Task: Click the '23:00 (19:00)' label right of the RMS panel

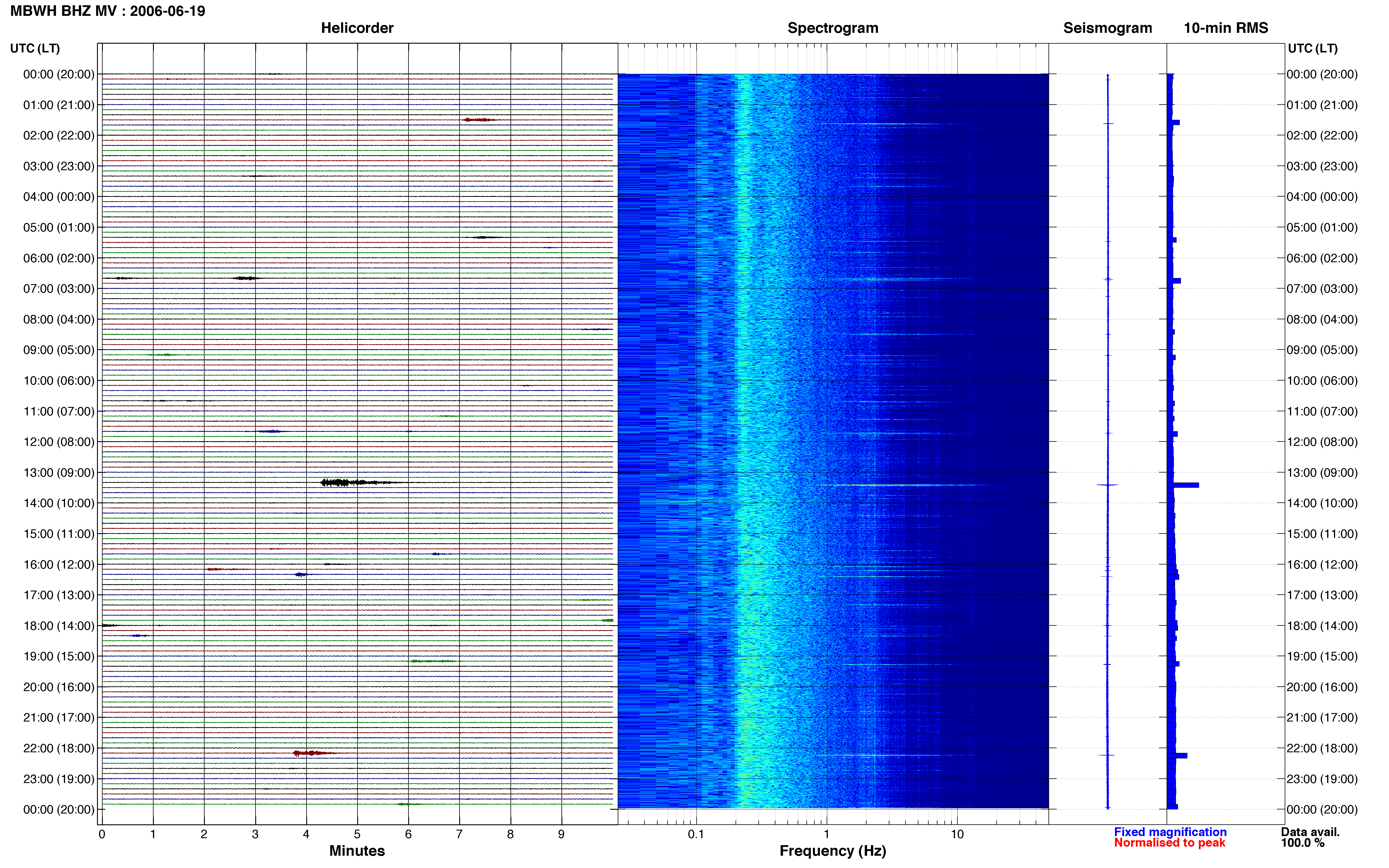Action: click(x=1322, y=779)
